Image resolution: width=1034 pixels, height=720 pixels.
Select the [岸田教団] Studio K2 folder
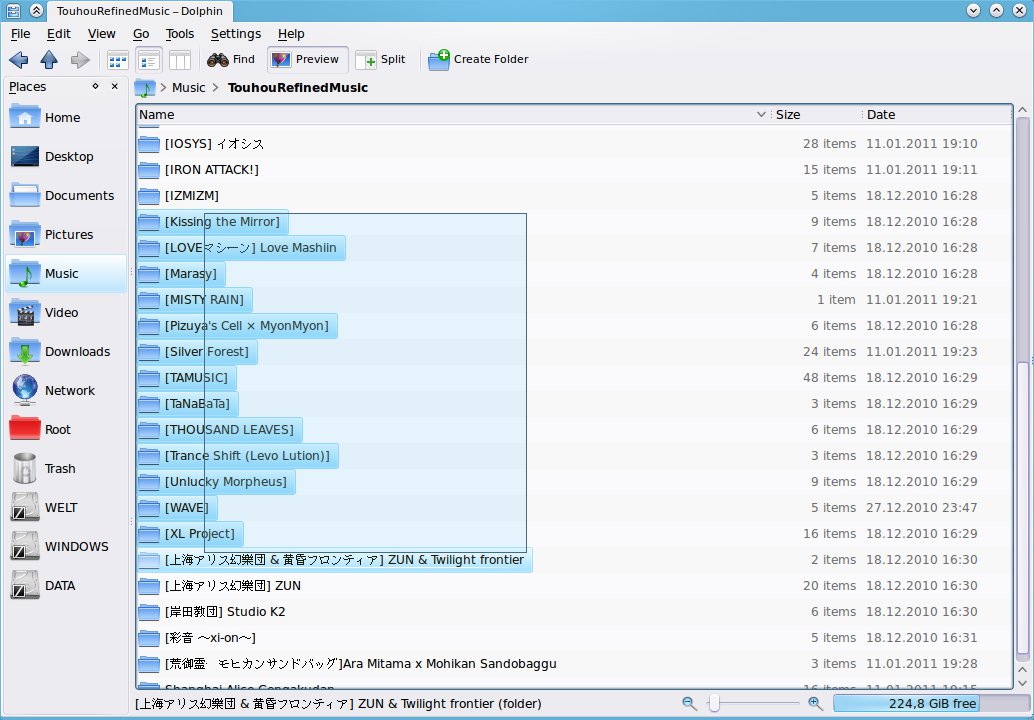click(x=212, y=612)
